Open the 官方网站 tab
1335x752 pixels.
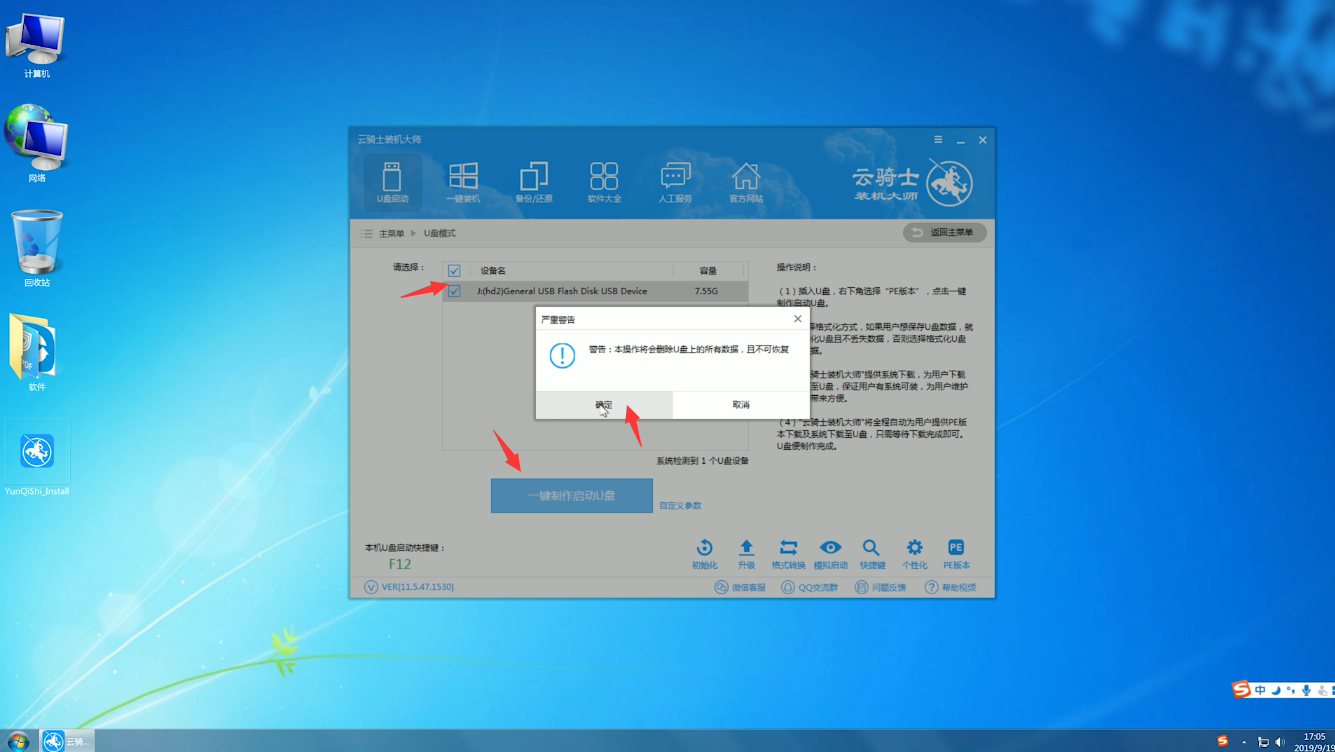[746, 182]
